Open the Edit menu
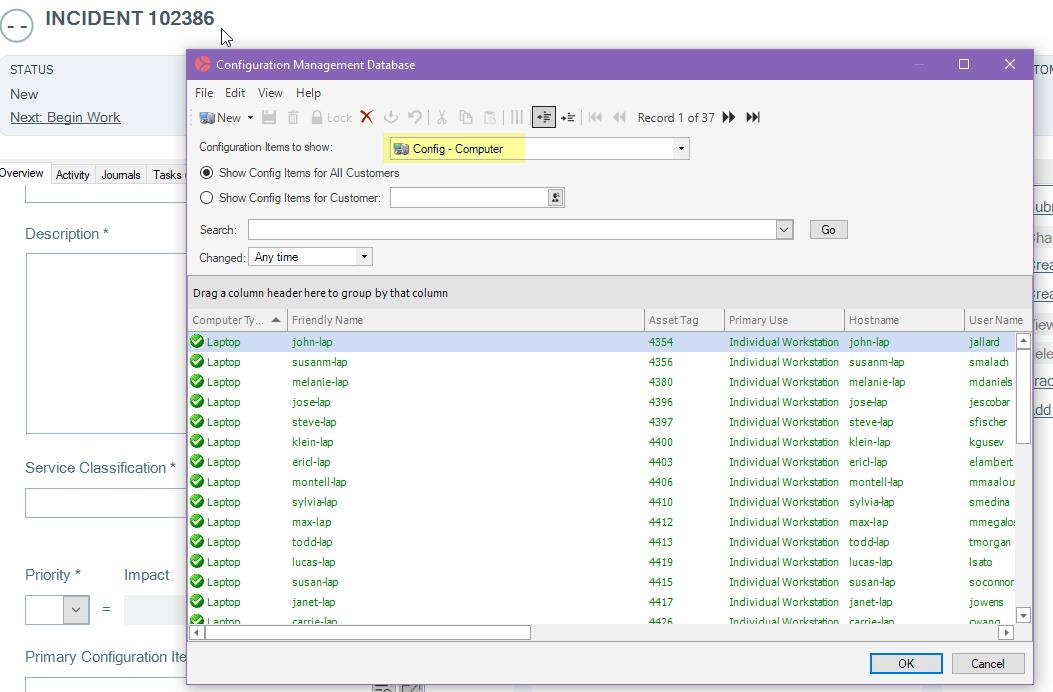The width and height of the screenshot is (1053, 692). 235,93
